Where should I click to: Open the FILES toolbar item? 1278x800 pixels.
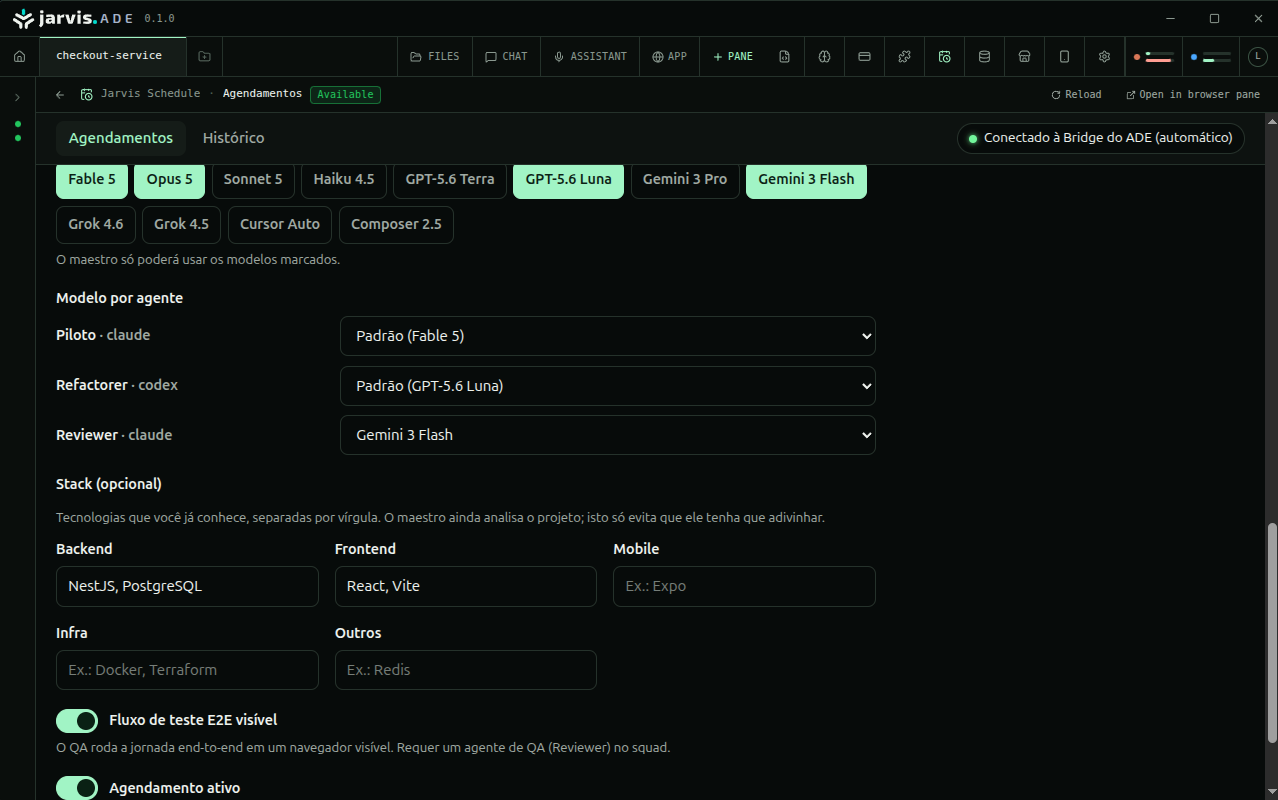435,57
